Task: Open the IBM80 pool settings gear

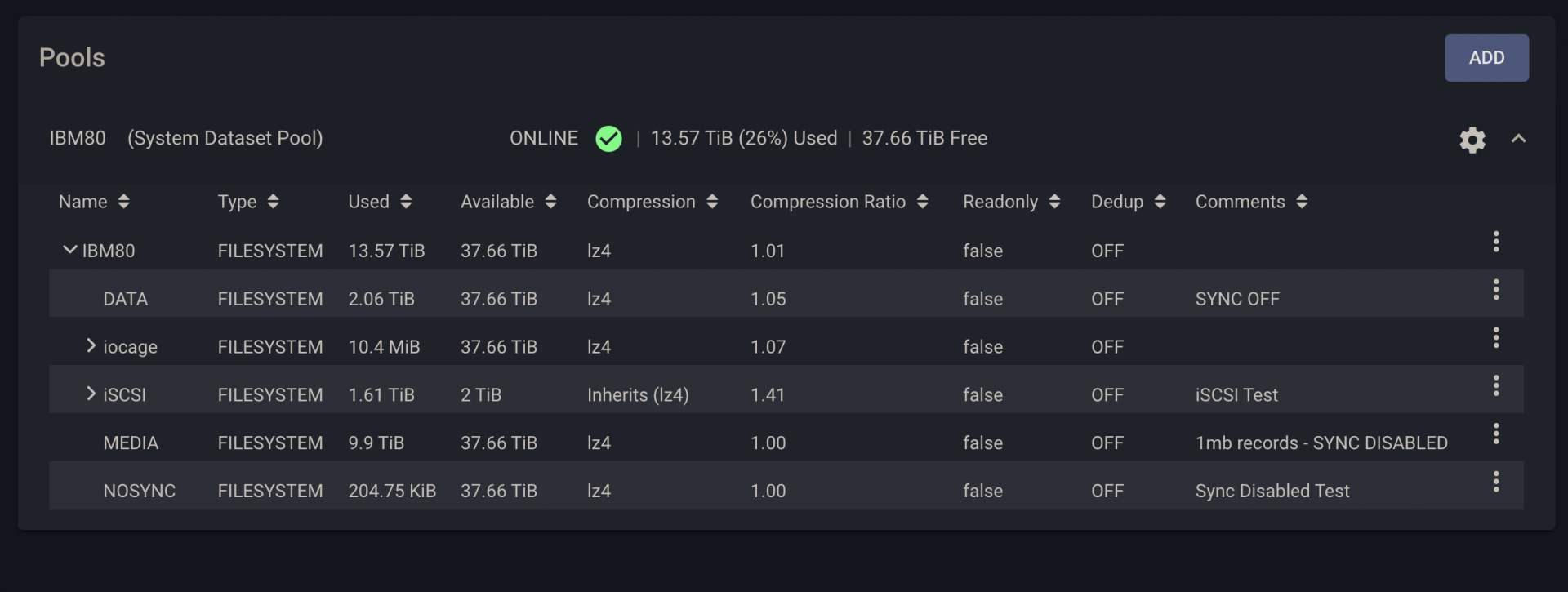Action: pyautogui.click(x=1472, y=140)
